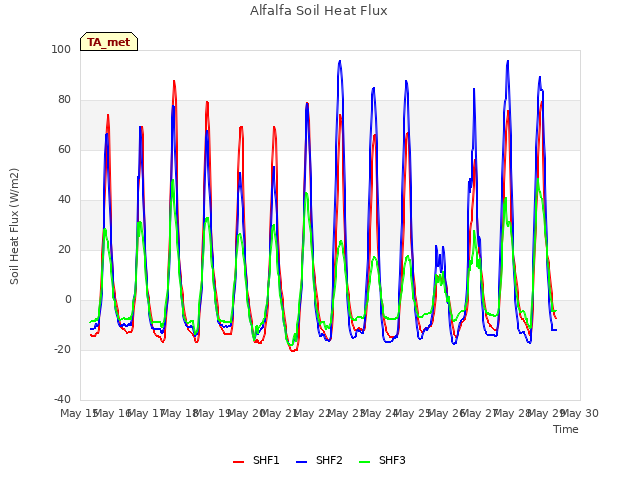The height and width of the screenshot is (480, 640).
Task: Click the TA_met annotation label
Action: click(109, 42)
